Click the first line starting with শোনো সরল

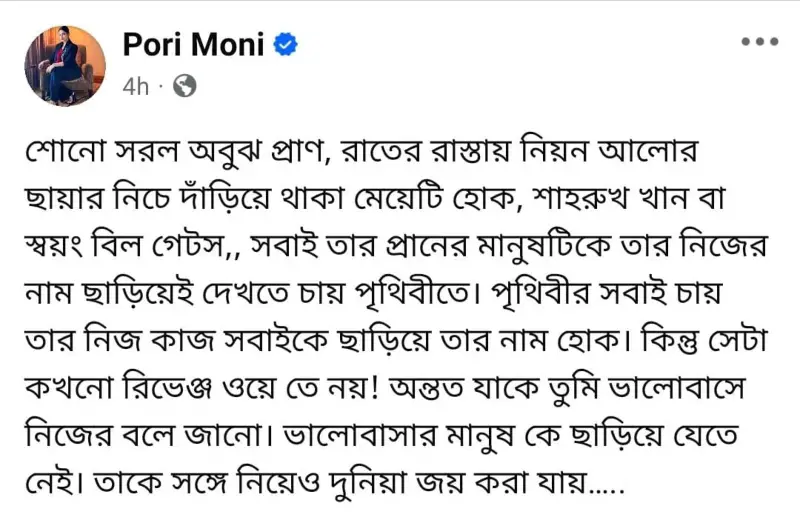click(x=361, y=152)
